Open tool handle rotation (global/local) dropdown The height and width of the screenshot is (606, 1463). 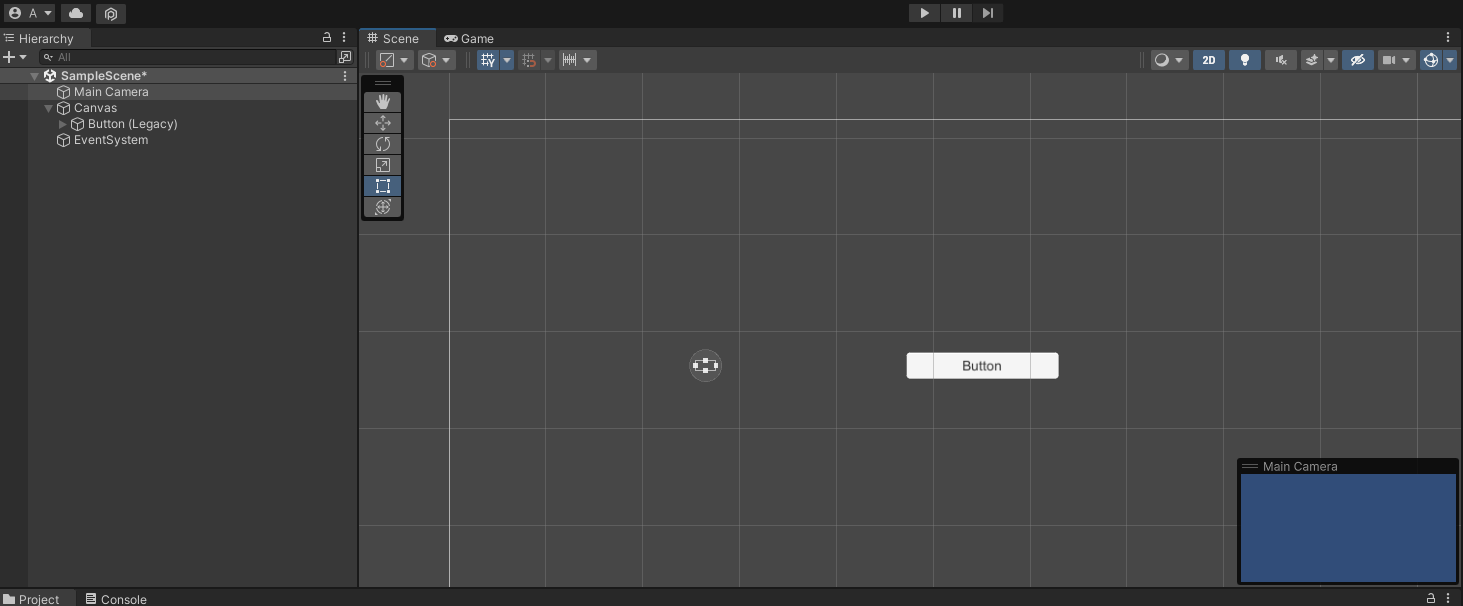click(x=435, y=60)
